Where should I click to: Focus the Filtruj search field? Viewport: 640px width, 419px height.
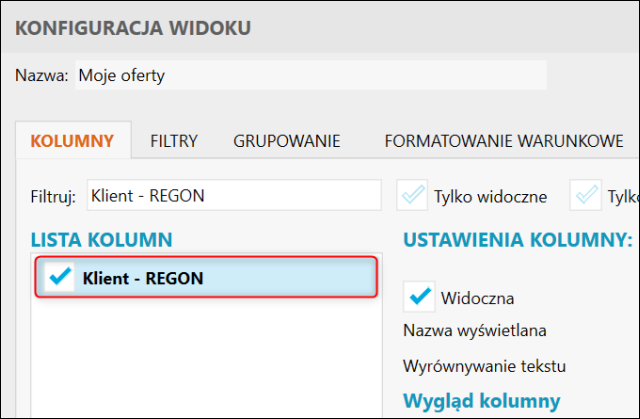(233, 196)
